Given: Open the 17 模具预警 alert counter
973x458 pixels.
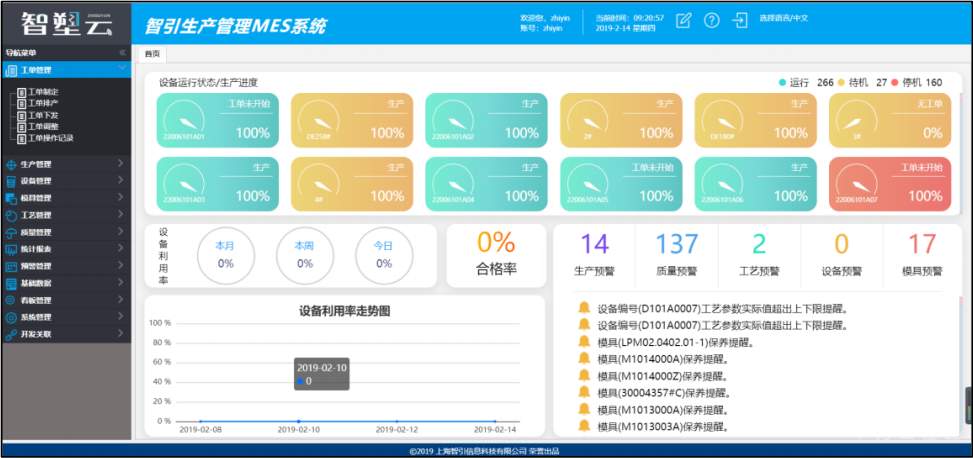Looking at the screenshot, I should tap(922, 254).
